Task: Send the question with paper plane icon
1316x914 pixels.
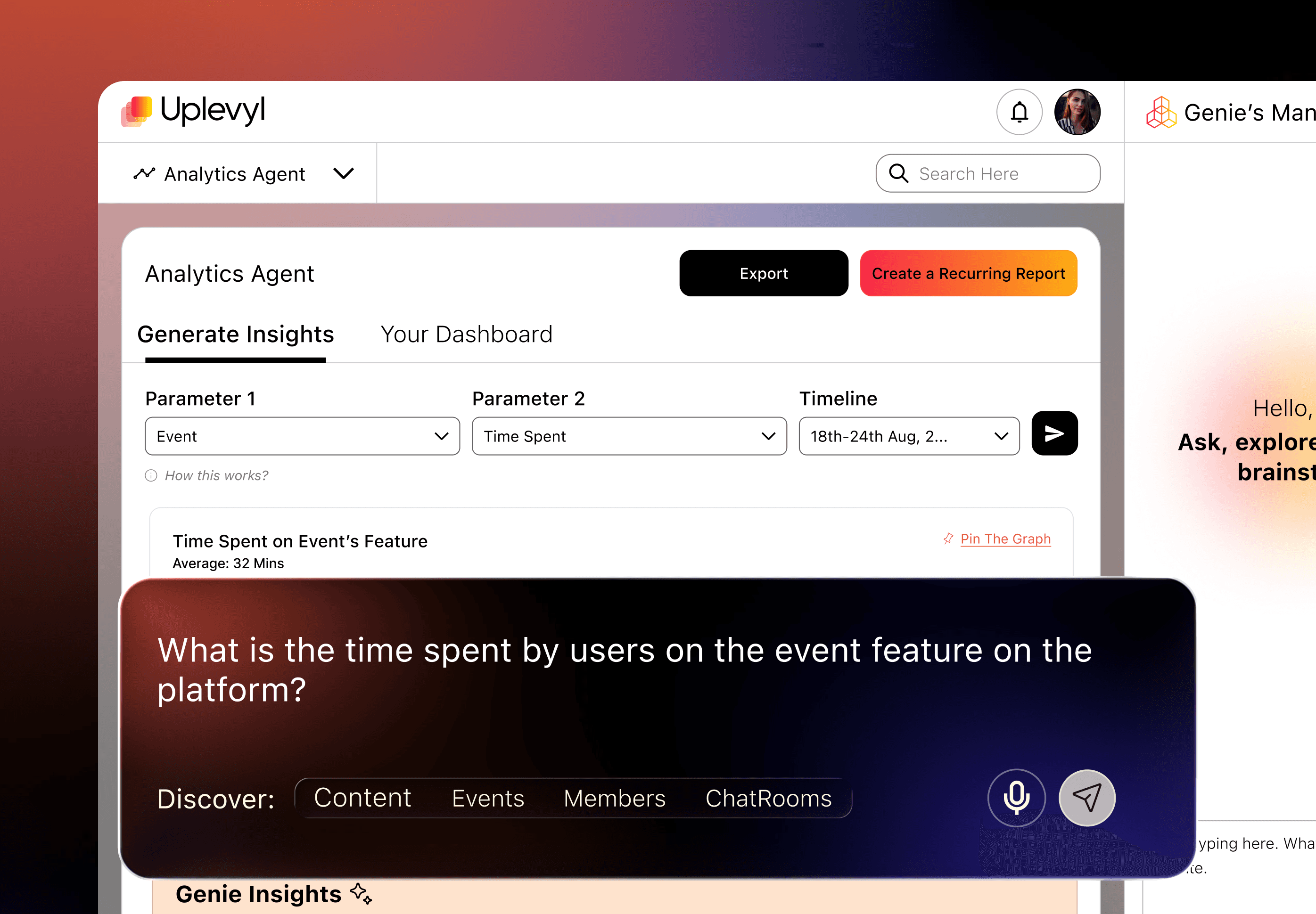Action: point(1087,797)
